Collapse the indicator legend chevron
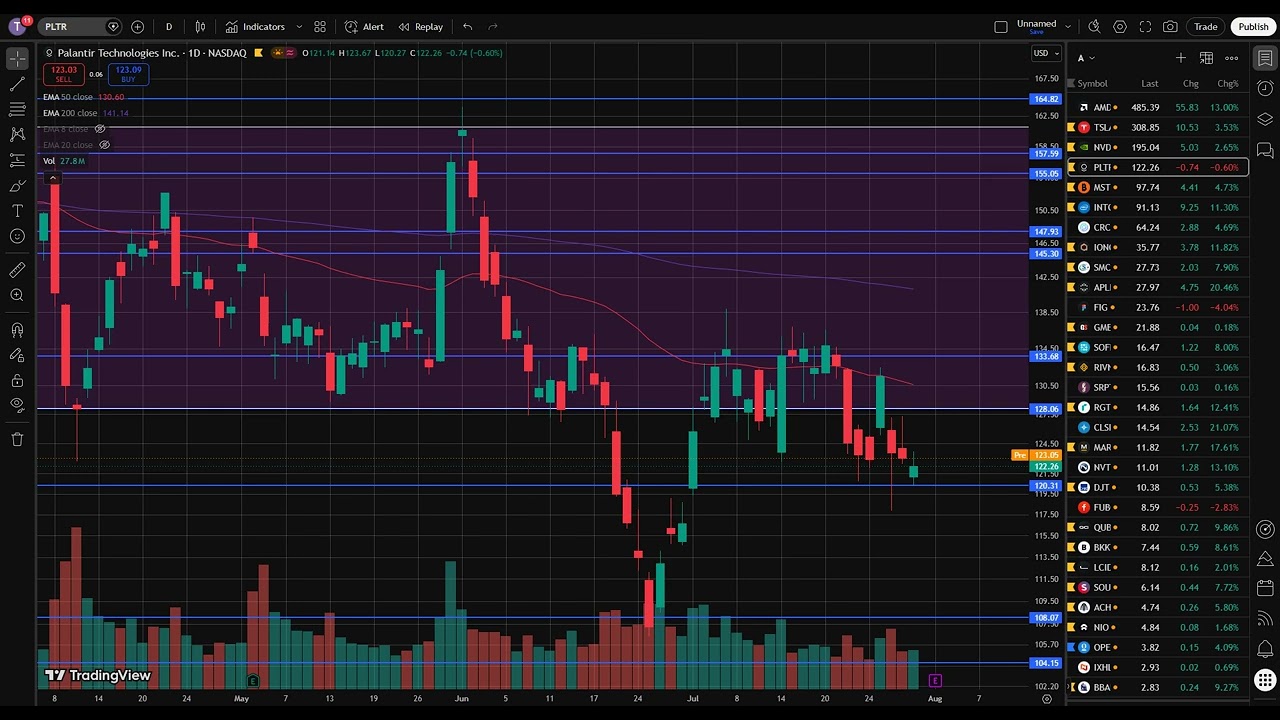Screen dimensions: 1280x720 52,178
